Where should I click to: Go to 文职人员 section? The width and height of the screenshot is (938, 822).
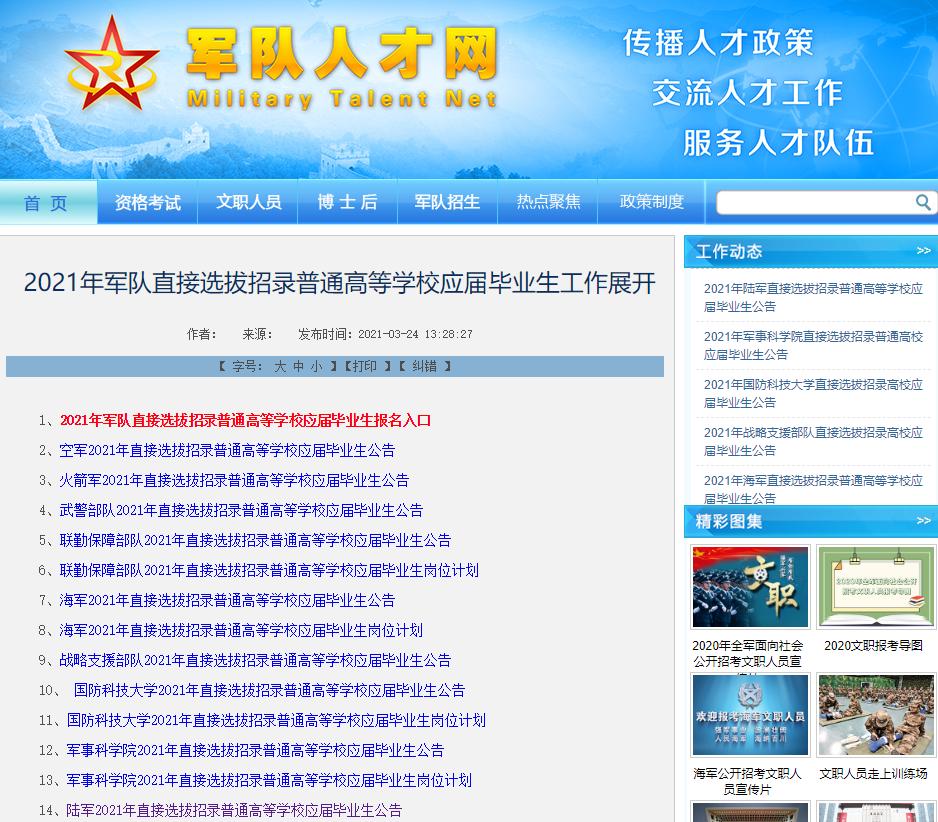pyautogui.click(x=248, y=202)
